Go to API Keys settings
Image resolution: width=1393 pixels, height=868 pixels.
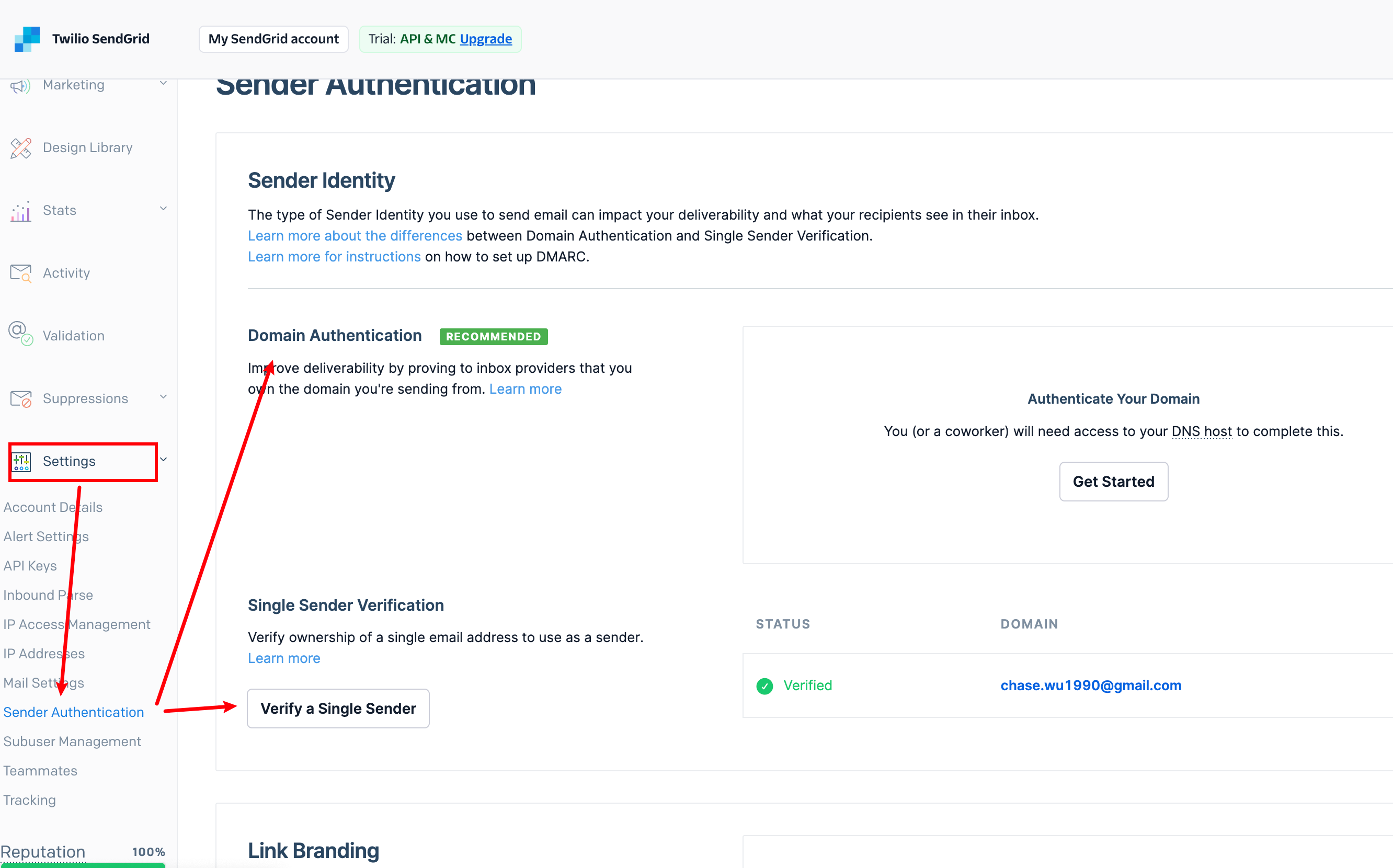(x=30, y=566)
